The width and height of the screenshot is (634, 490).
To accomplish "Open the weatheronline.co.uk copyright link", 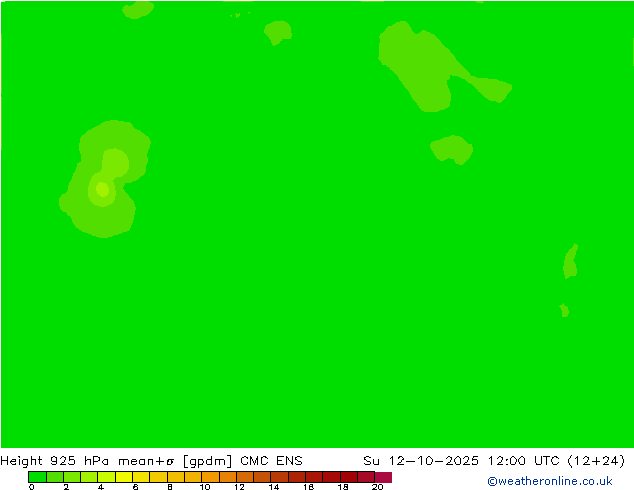I will coord(550,481).
